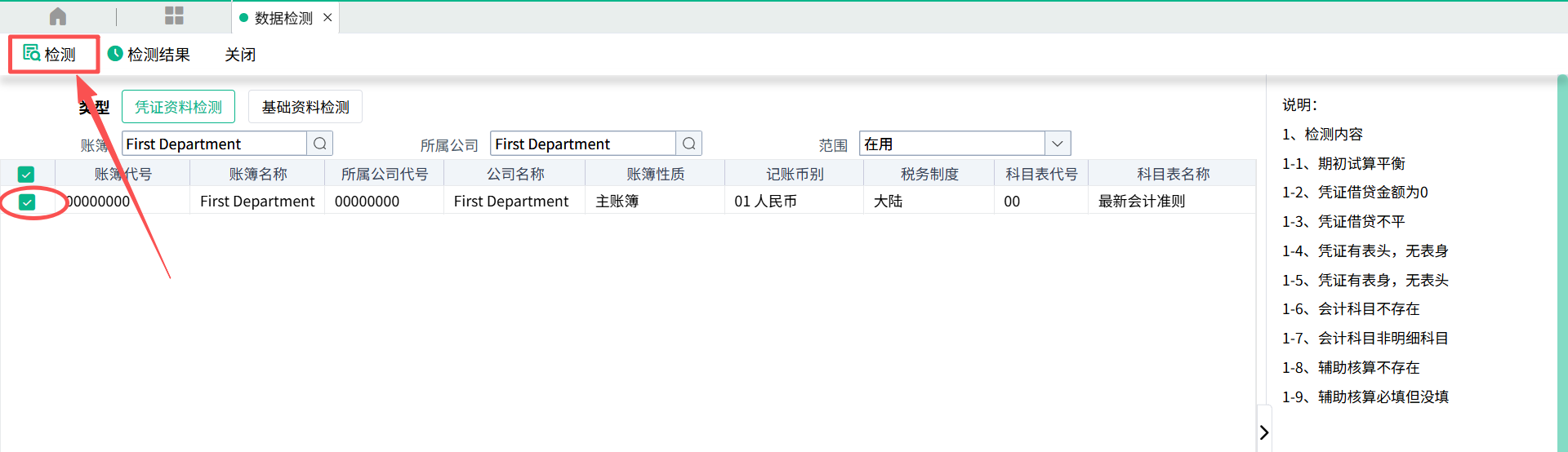
Task: Open the apps grid icon
Action: pyautogui.click(x=174, y=16)
